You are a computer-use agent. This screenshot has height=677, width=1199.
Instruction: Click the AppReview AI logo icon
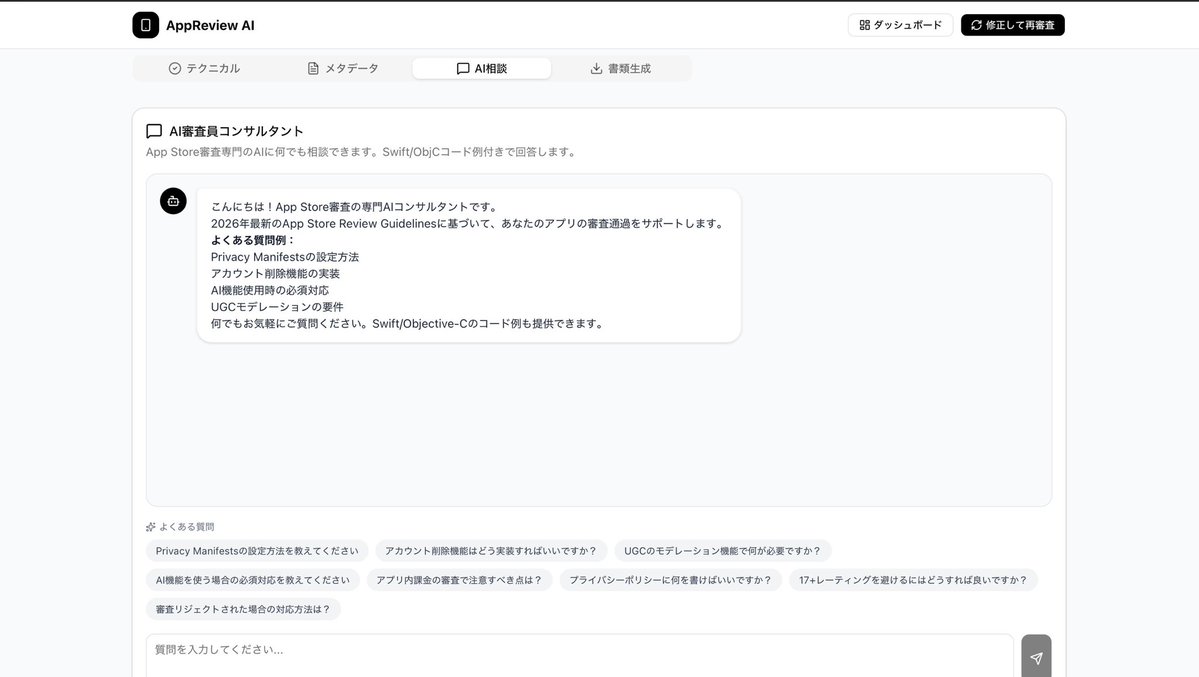(145, 25)
